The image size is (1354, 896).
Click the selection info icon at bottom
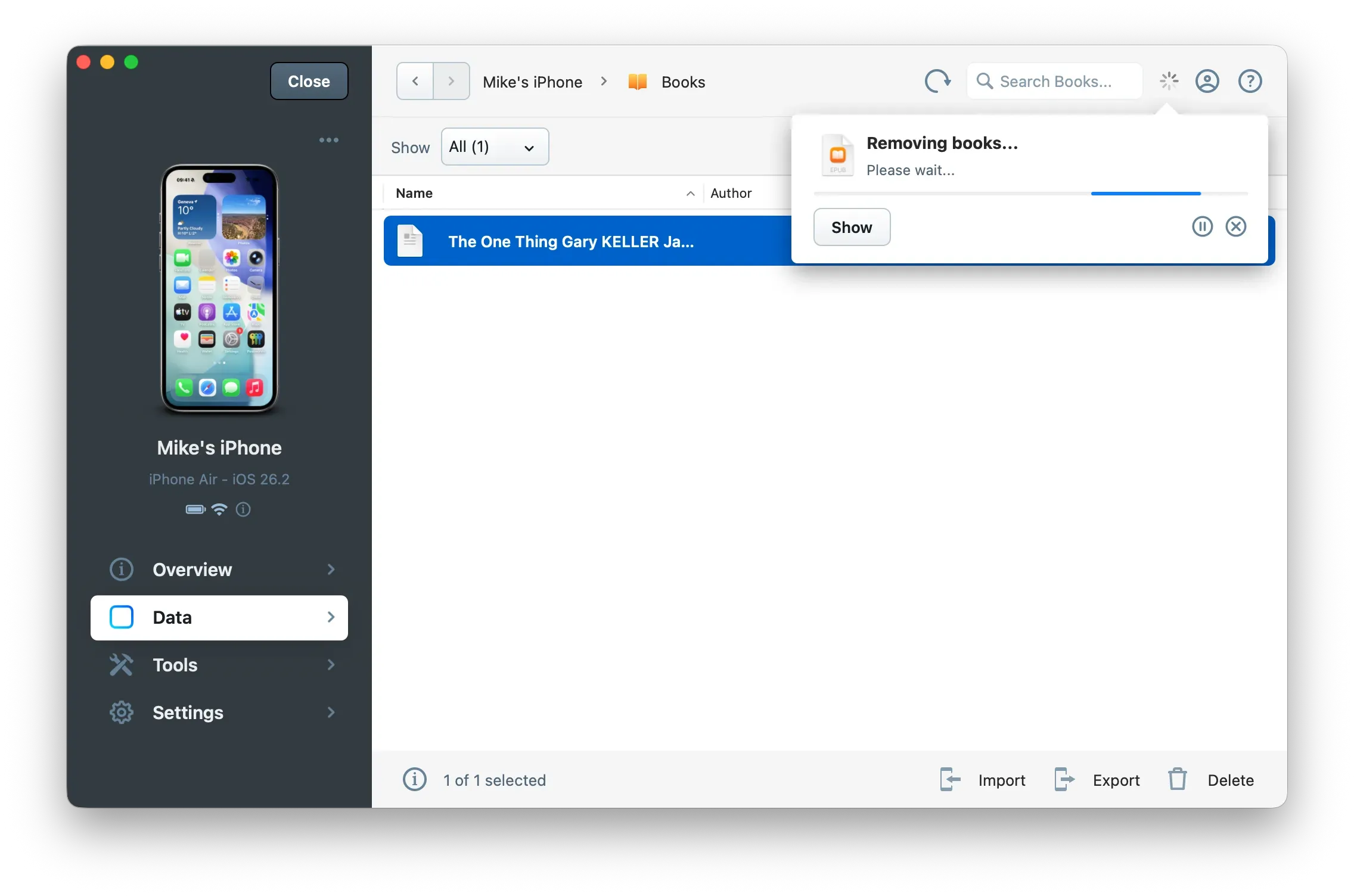(415, 779)
